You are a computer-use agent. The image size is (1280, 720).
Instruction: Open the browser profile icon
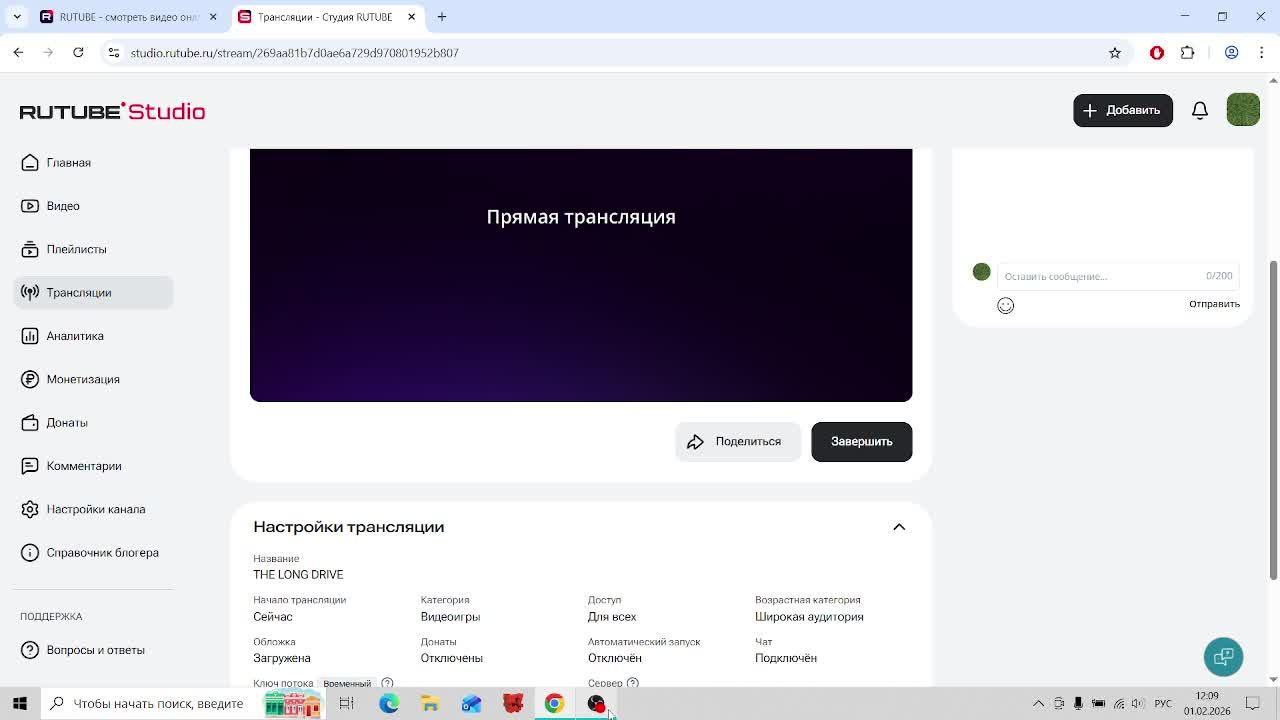tap(1232, 53)
